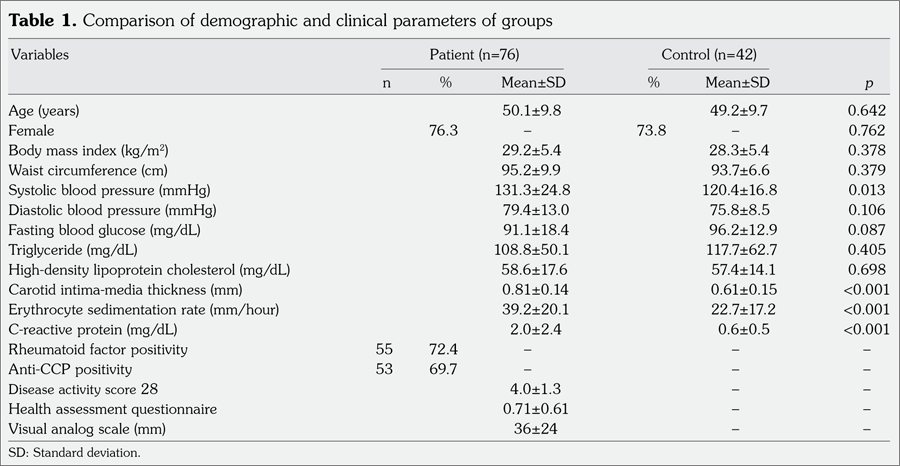This screenshot has height=466, width=900.
Task: Select the italic "p" column header
Action: pos(867,83)
